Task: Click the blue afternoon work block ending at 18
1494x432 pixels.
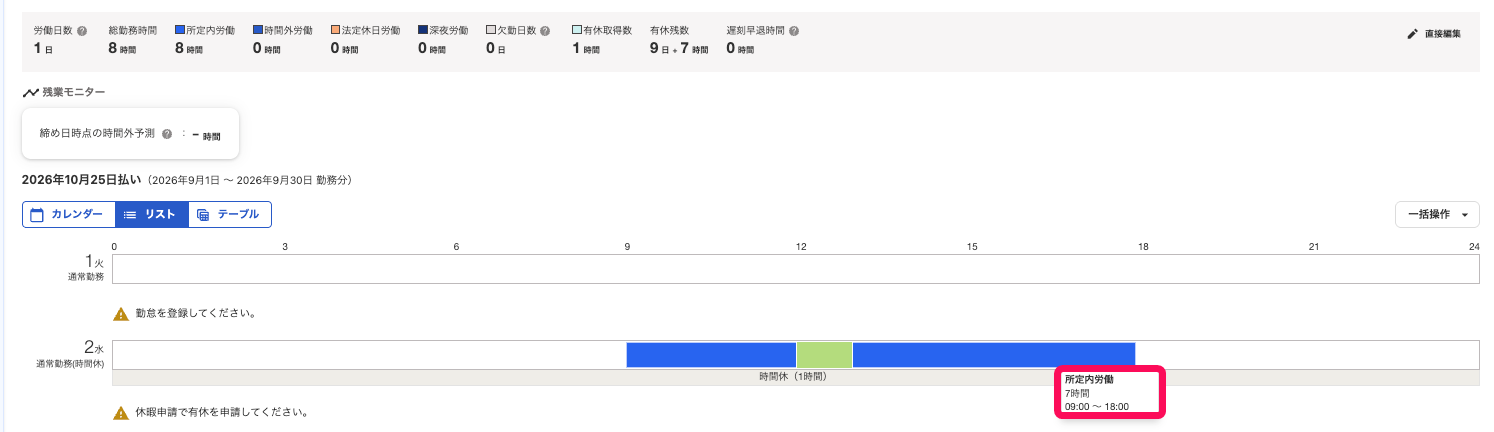Action: point(994,355)
